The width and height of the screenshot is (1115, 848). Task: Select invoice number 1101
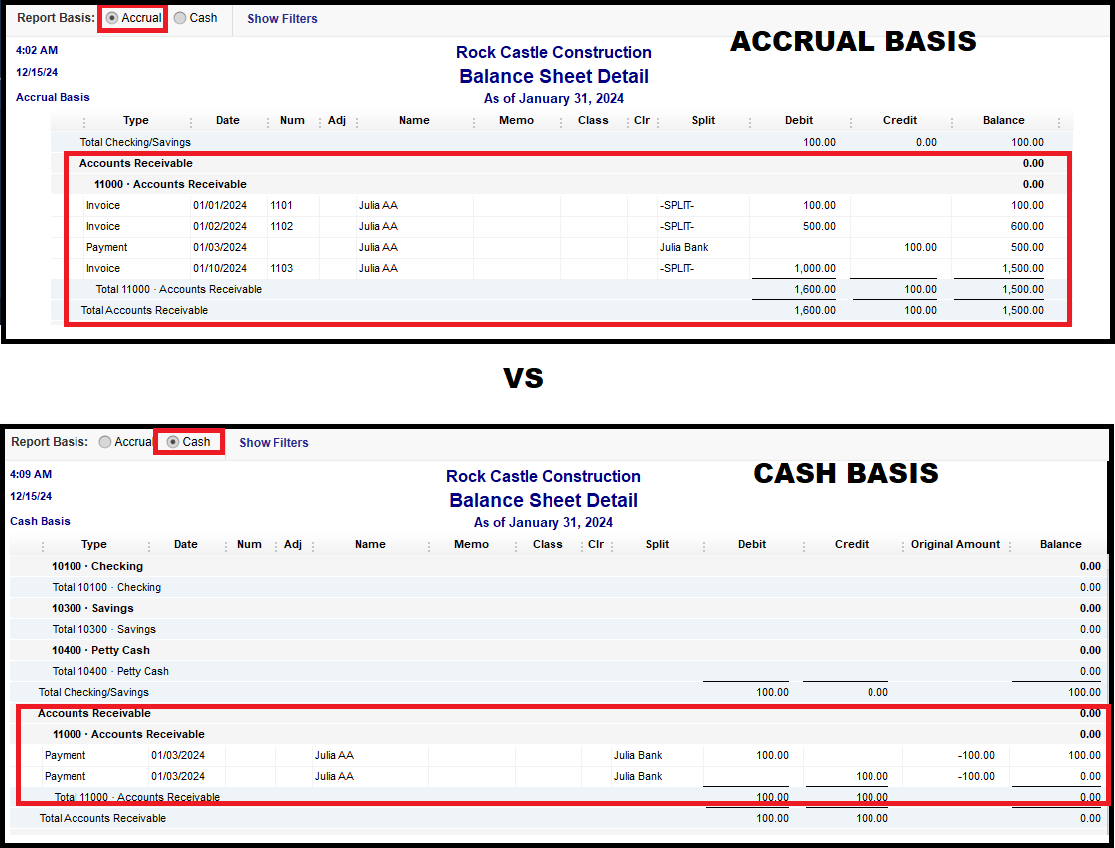click(282, 205)
